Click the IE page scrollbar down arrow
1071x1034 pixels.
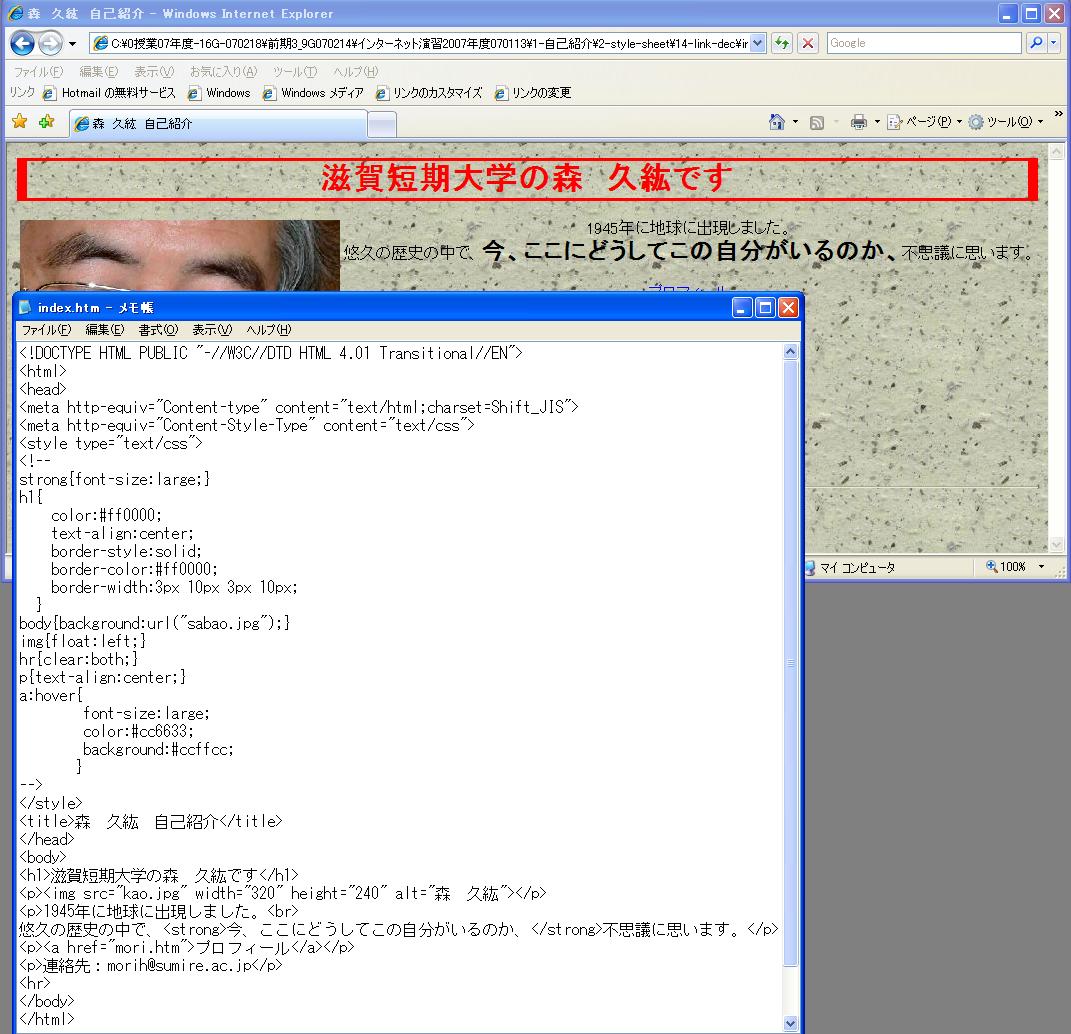pyautogui.click(x=1057, y=544)
